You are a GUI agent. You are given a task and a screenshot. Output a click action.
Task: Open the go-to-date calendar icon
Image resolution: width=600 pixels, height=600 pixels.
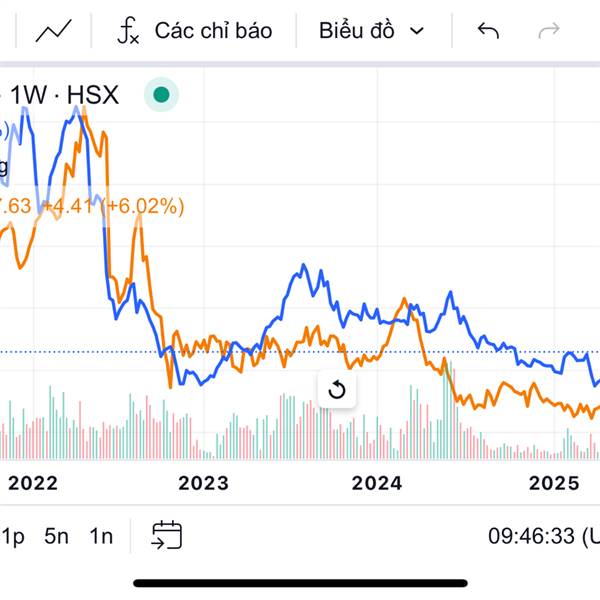pyautogui.click(x=167, y=535)
